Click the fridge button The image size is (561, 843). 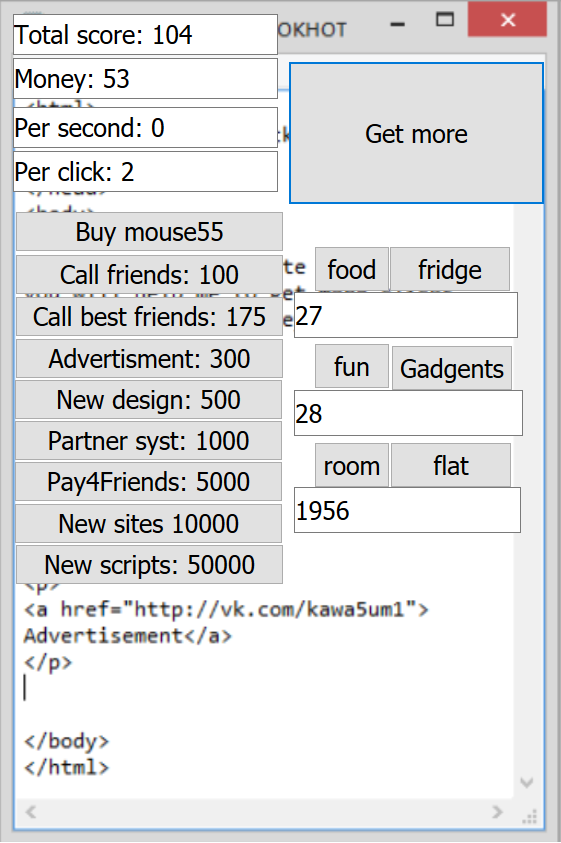tap(450, 269)
